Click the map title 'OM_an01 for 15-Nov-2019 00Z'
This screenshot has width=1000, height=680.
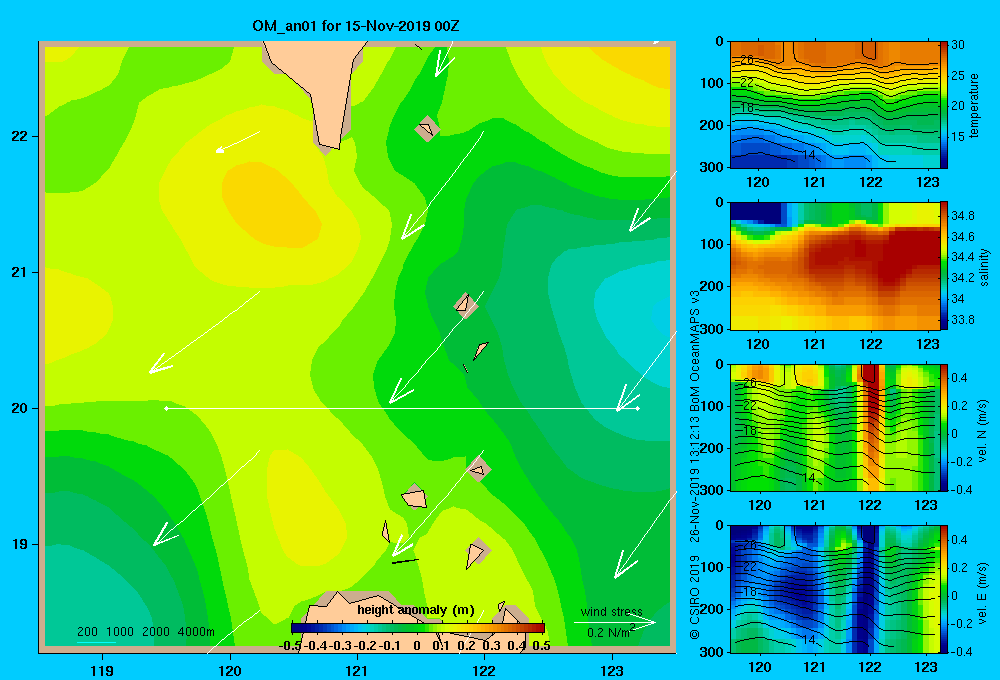356,26
